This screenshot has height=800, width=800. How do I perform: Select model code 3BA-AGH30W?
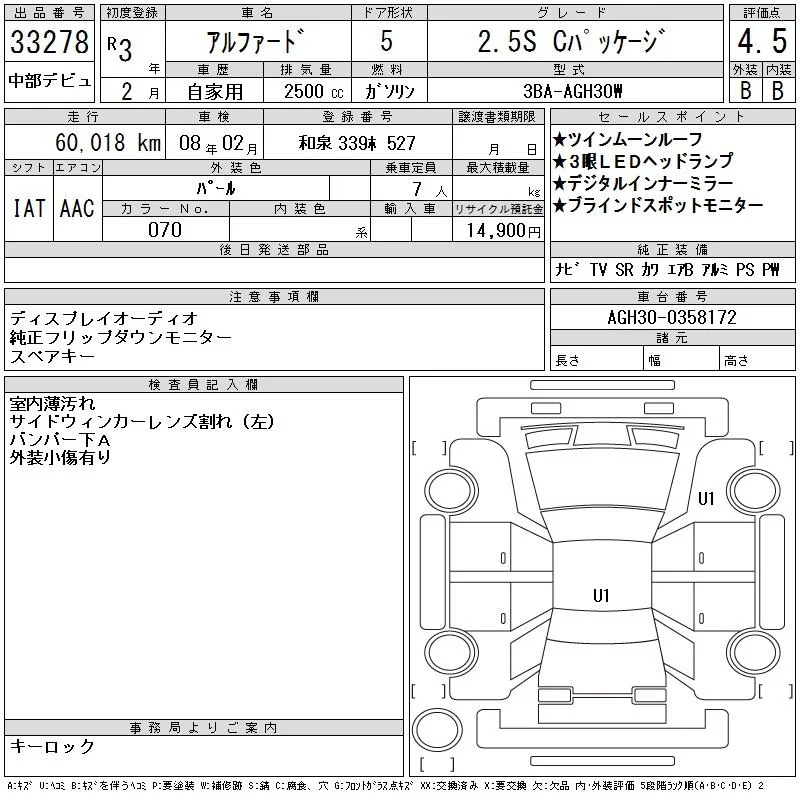tap(573, 91)
